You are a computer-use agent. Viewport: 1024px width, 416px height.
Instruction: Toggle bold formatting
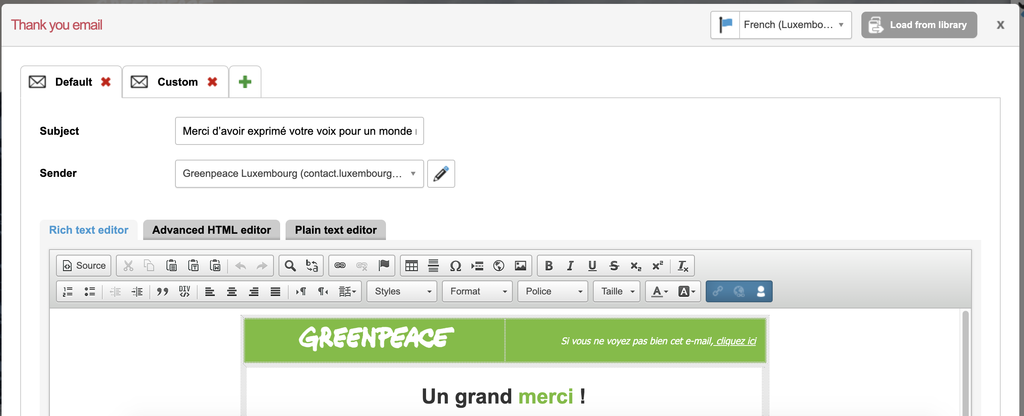(549, 266)
